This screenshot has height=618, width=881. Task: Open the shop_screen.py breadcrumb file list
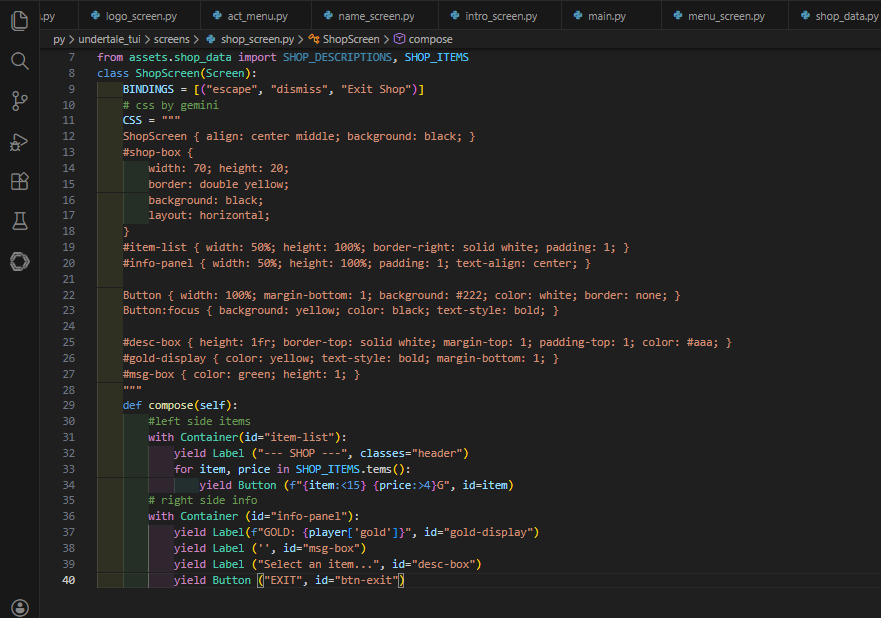tap(257, 39)
